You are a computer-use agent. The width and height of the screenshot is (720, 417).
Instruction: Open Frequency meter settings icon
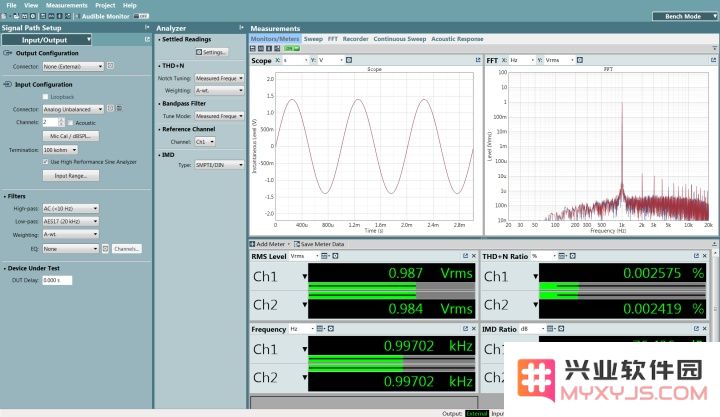click(x=331, y=329)
